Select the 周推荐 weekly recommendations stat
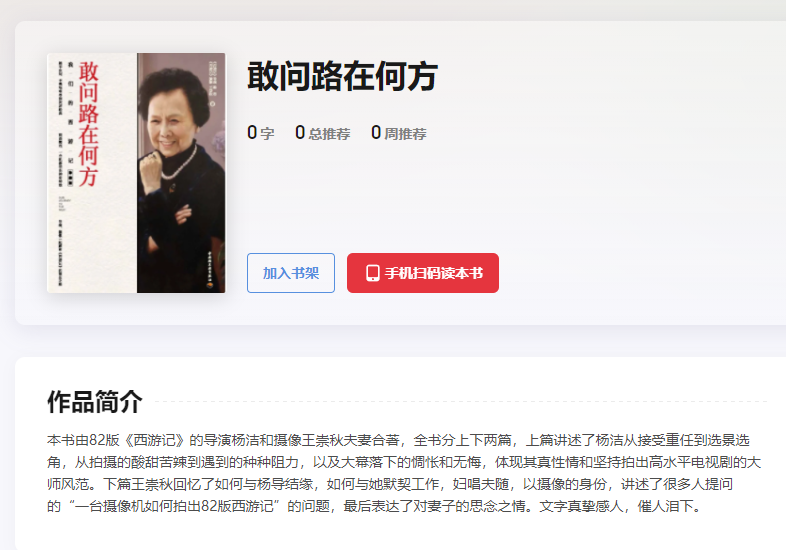This screenshot has width=786, height=550. pos(399,133)
